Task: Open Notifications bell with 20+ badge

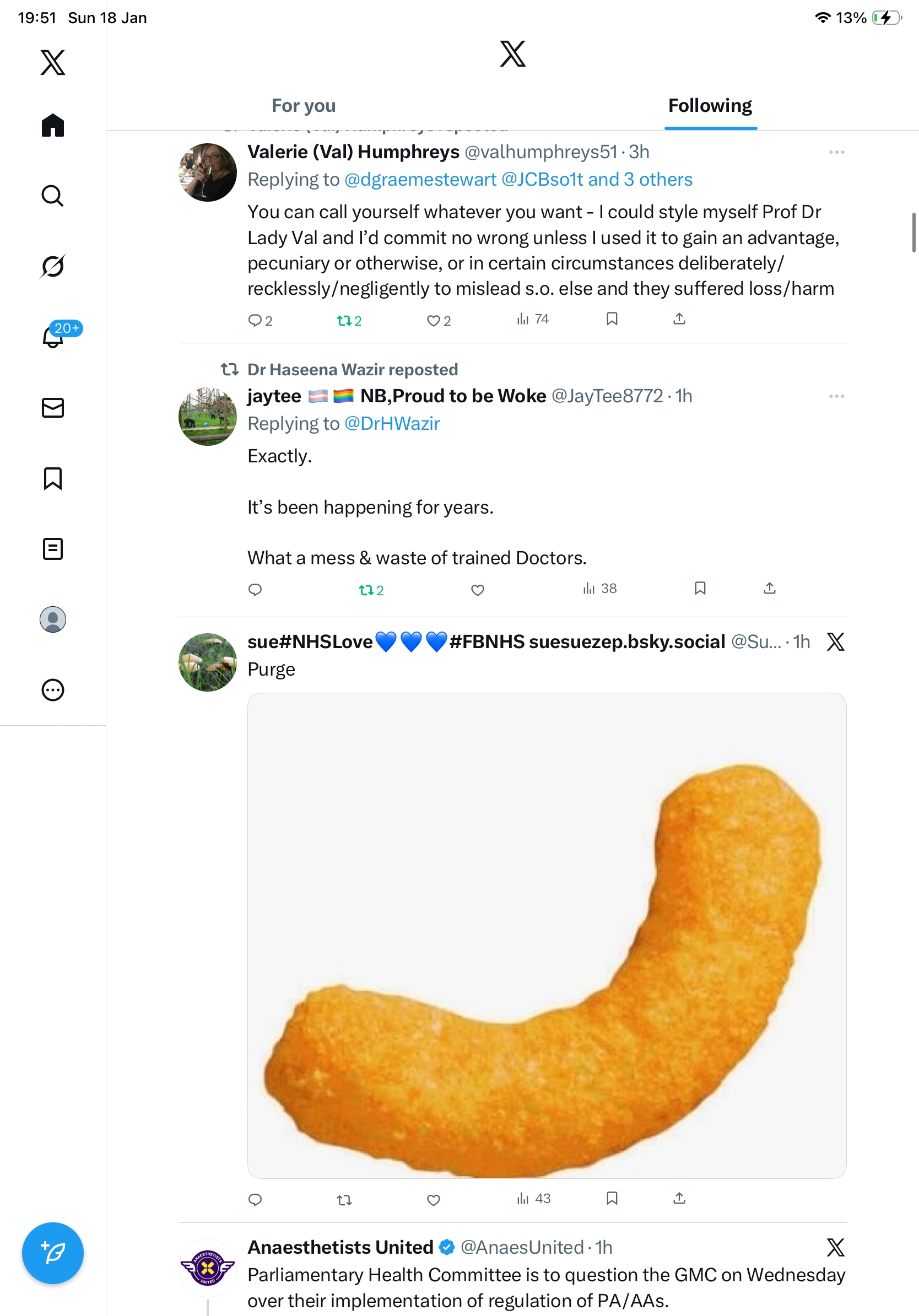Action: pyautogui.click(x=53, y=337)
